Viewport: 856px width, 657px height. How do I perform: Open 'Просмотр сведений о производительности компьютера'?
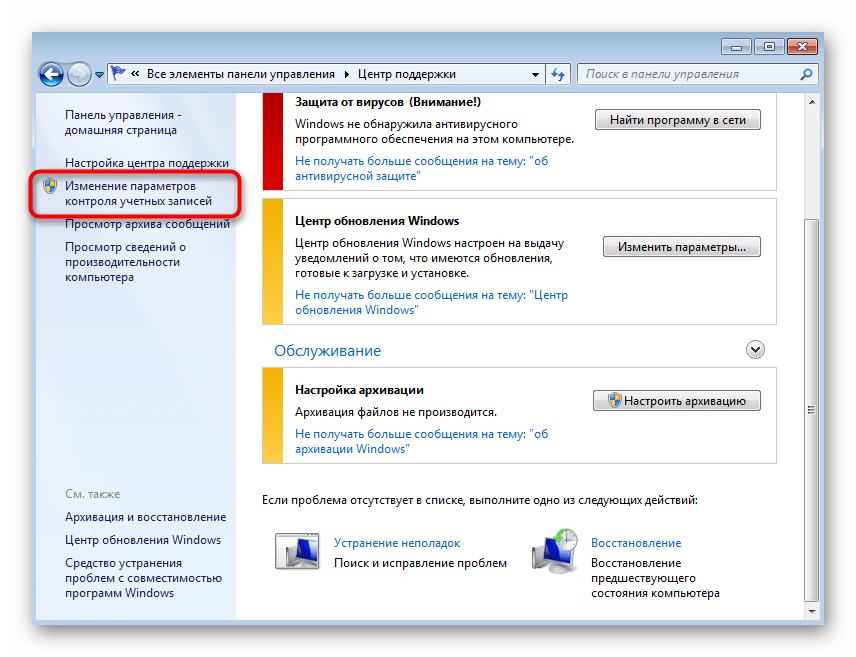(x=126, y=262)
